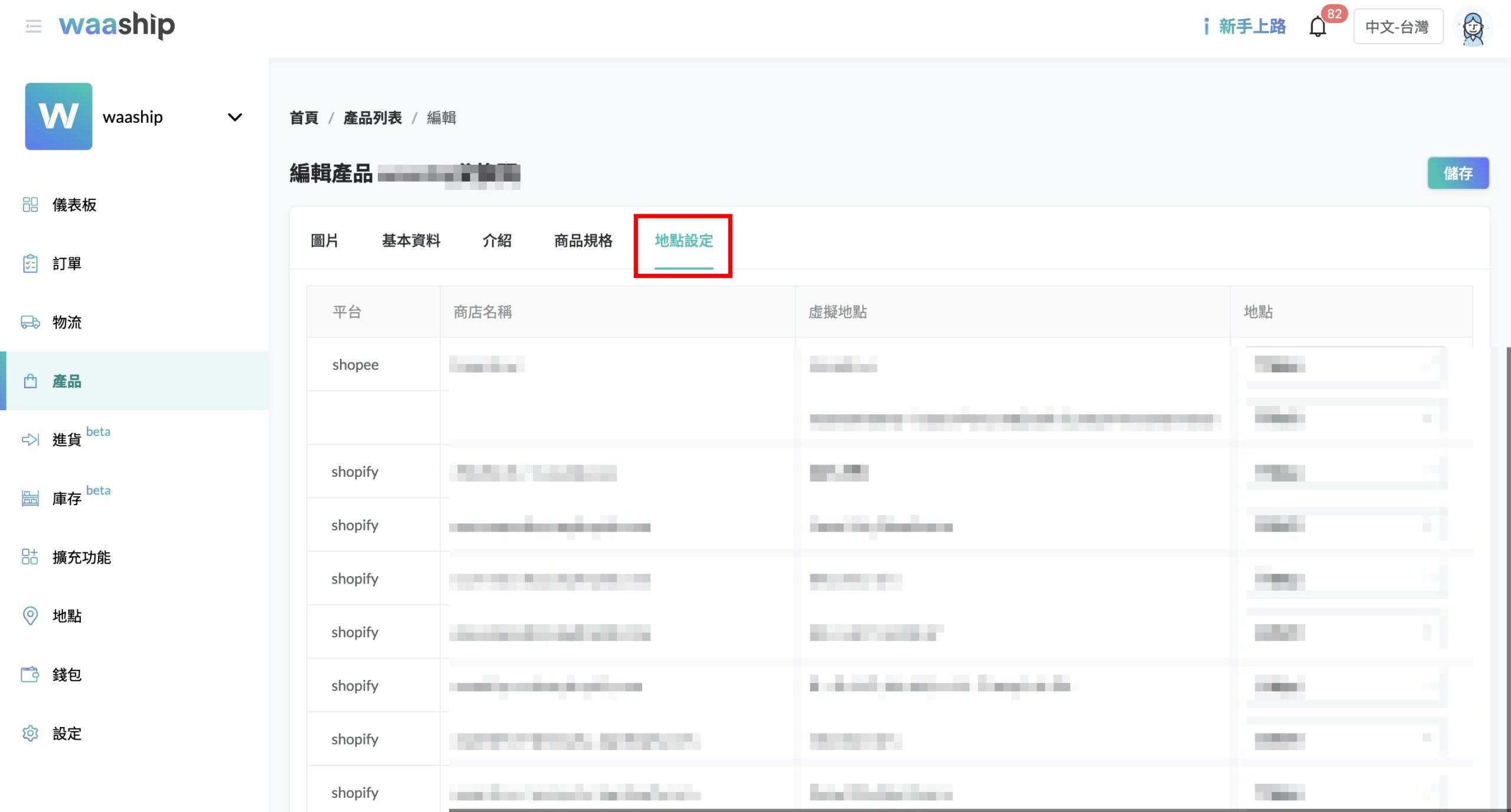This screenshot has height=812, width=1511.
Task: Collapse the sidebar hamburger menu icon
Action: point(33,26)
